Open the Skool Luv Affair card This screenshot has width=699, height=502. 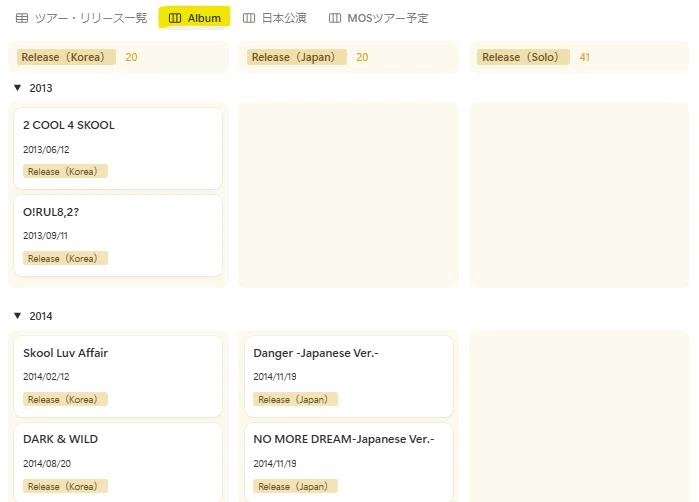tap(118, 376)
